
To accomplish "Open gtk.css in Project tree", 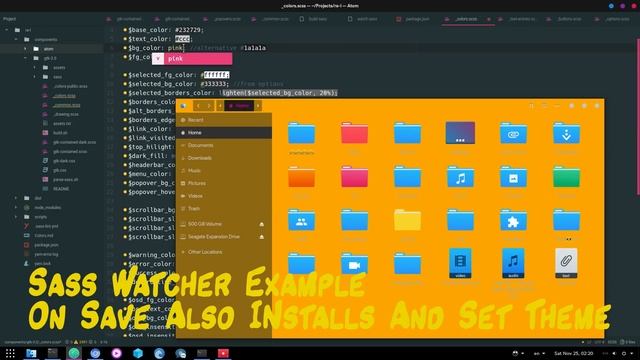I will [x=60, y=170].
